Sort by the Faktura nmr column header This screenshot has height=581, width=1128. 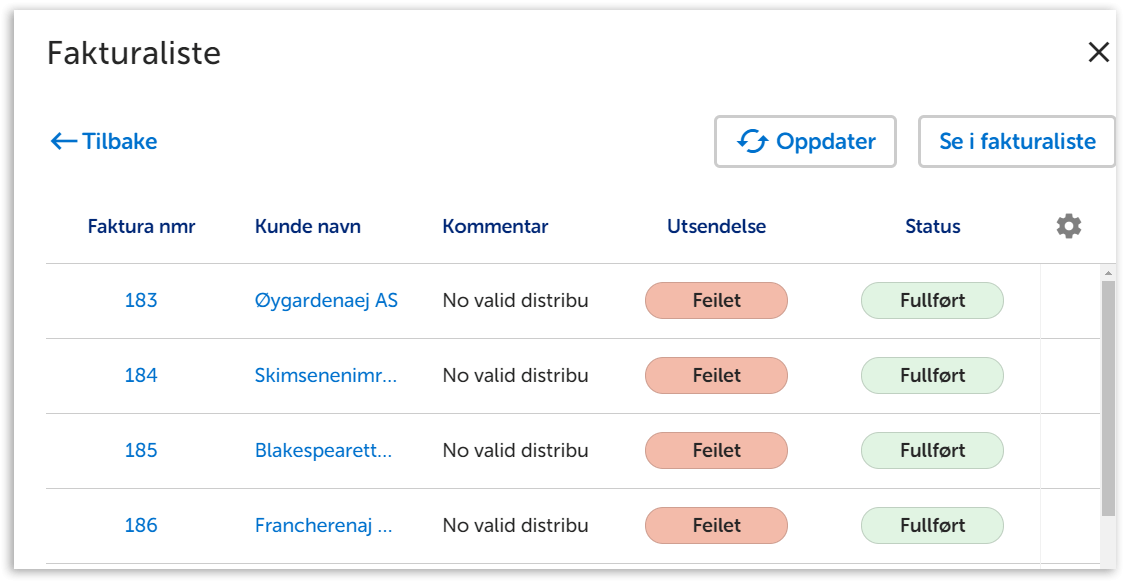pyautogui.click(x=141, y=226)
